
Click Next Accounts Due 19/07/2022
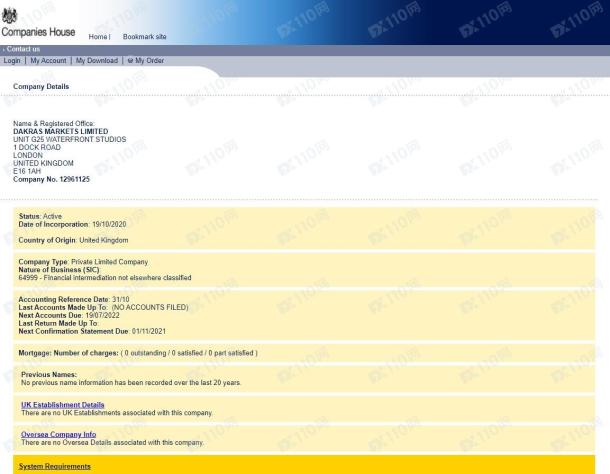(69, 316)
